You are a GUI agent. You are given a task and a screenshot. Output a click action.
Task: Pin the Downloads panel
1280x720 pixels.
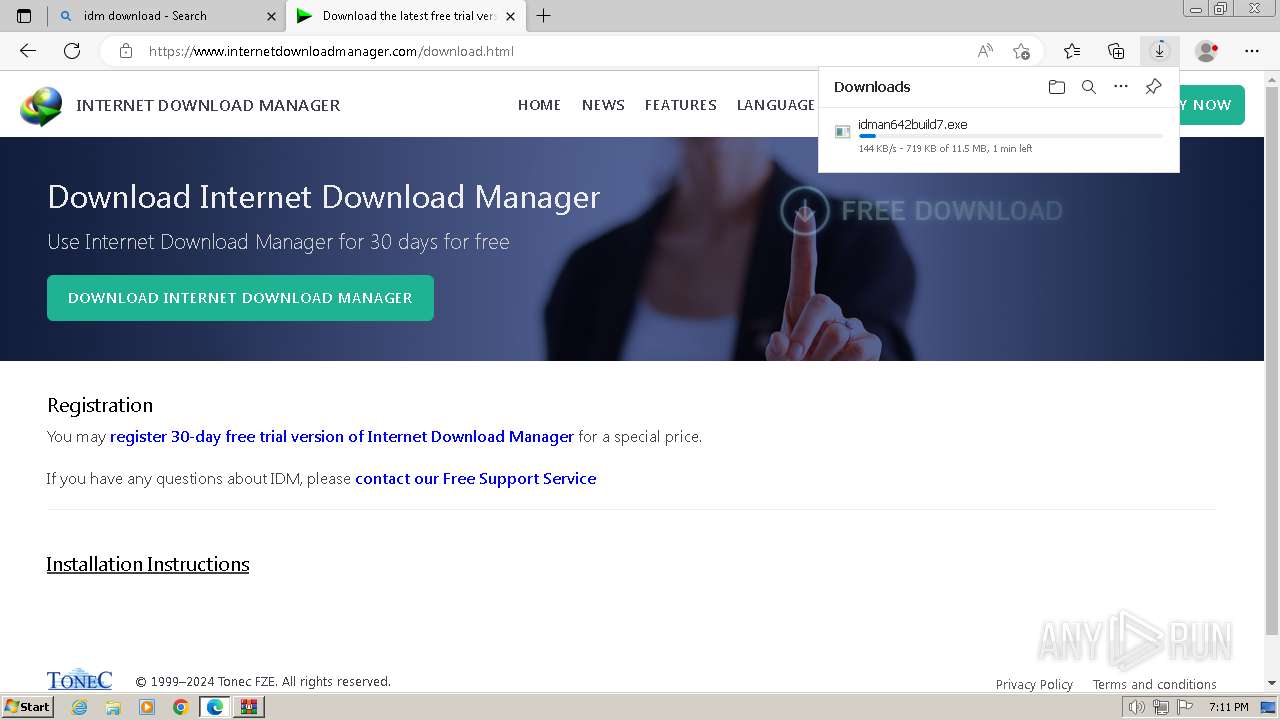pos(1153,87)
